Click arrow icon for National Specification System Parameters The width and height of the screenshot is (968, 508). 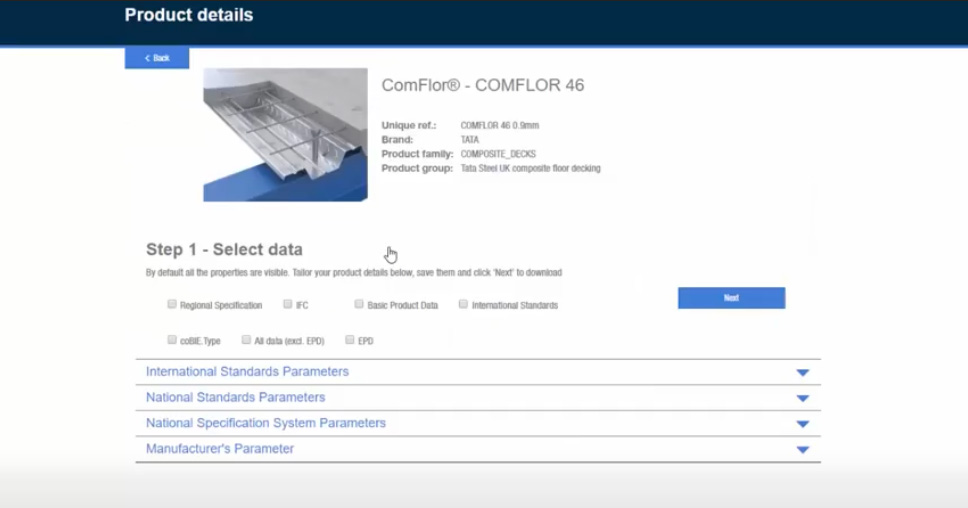point(802,424)
